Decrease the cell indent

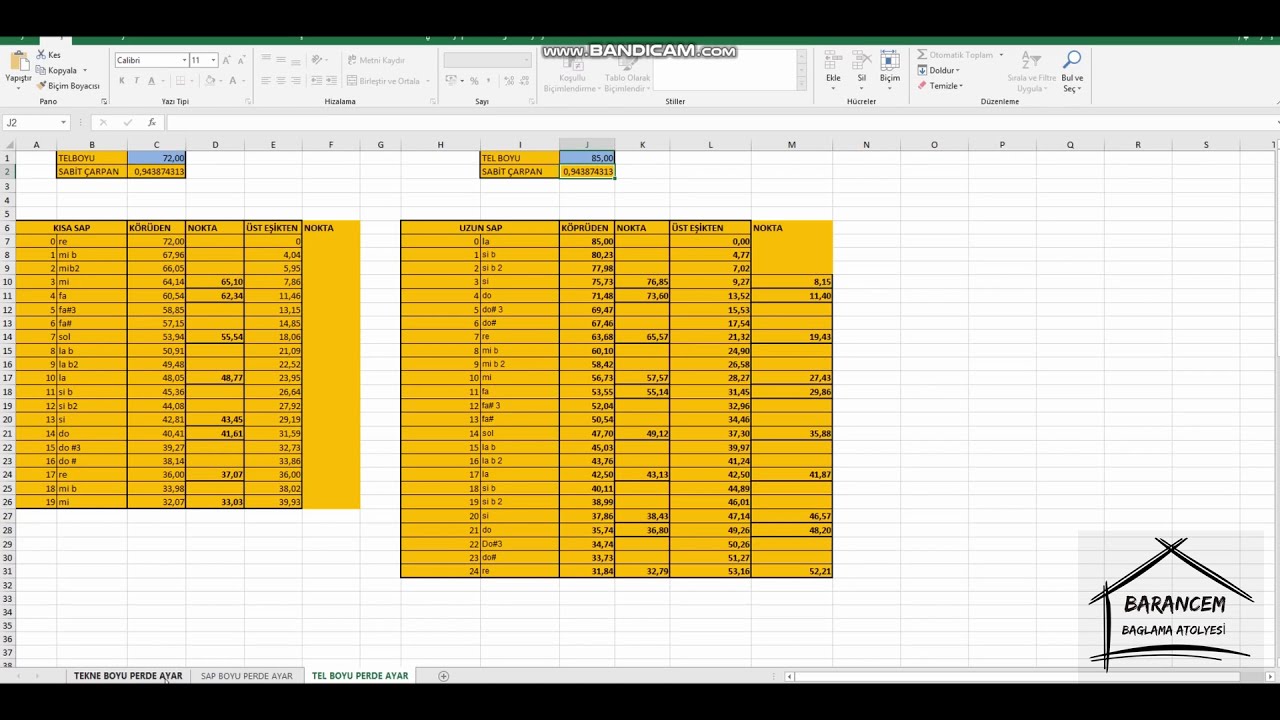[x=316, y=81]
